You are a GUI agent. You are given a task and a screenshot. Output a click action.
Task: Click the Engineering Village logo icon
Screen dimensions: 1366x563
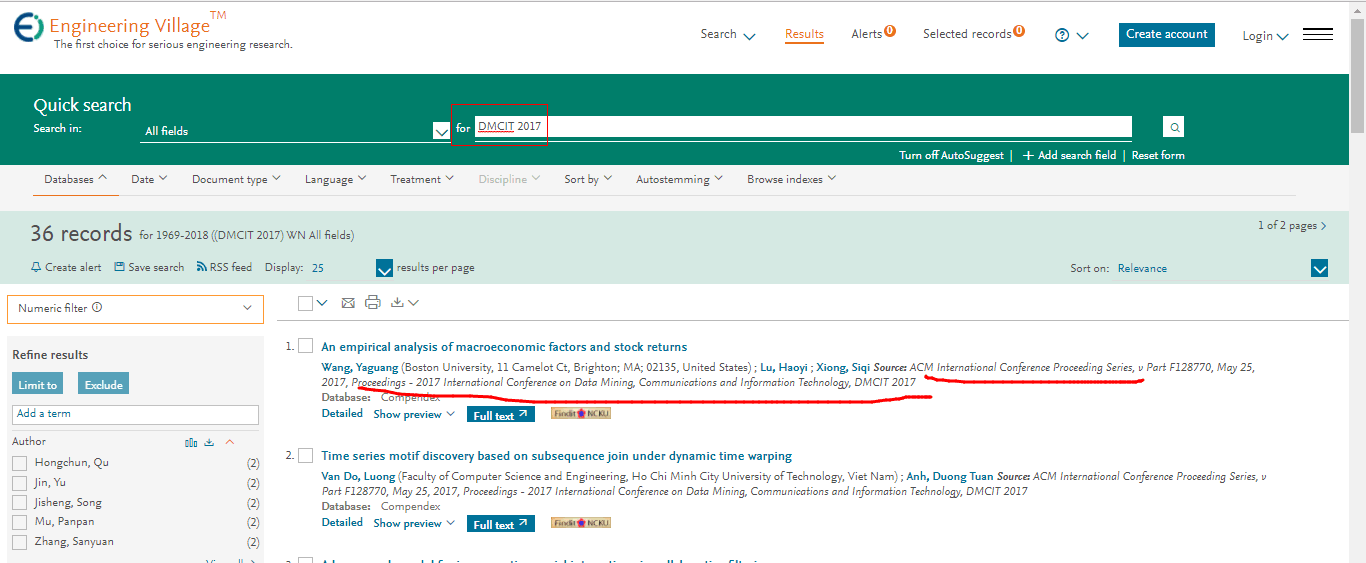coord(28,27)
